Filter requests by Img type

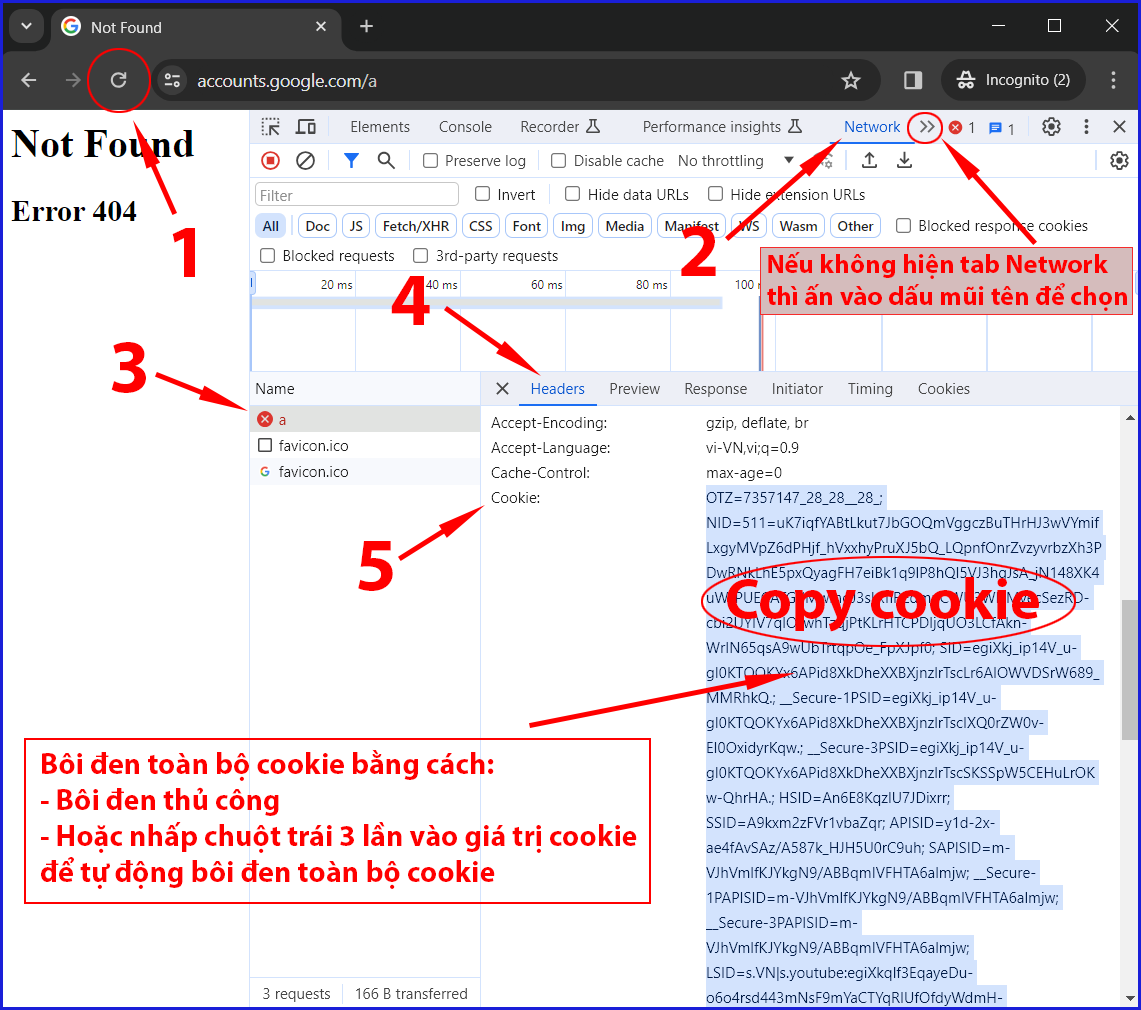[x=573, y=226]
